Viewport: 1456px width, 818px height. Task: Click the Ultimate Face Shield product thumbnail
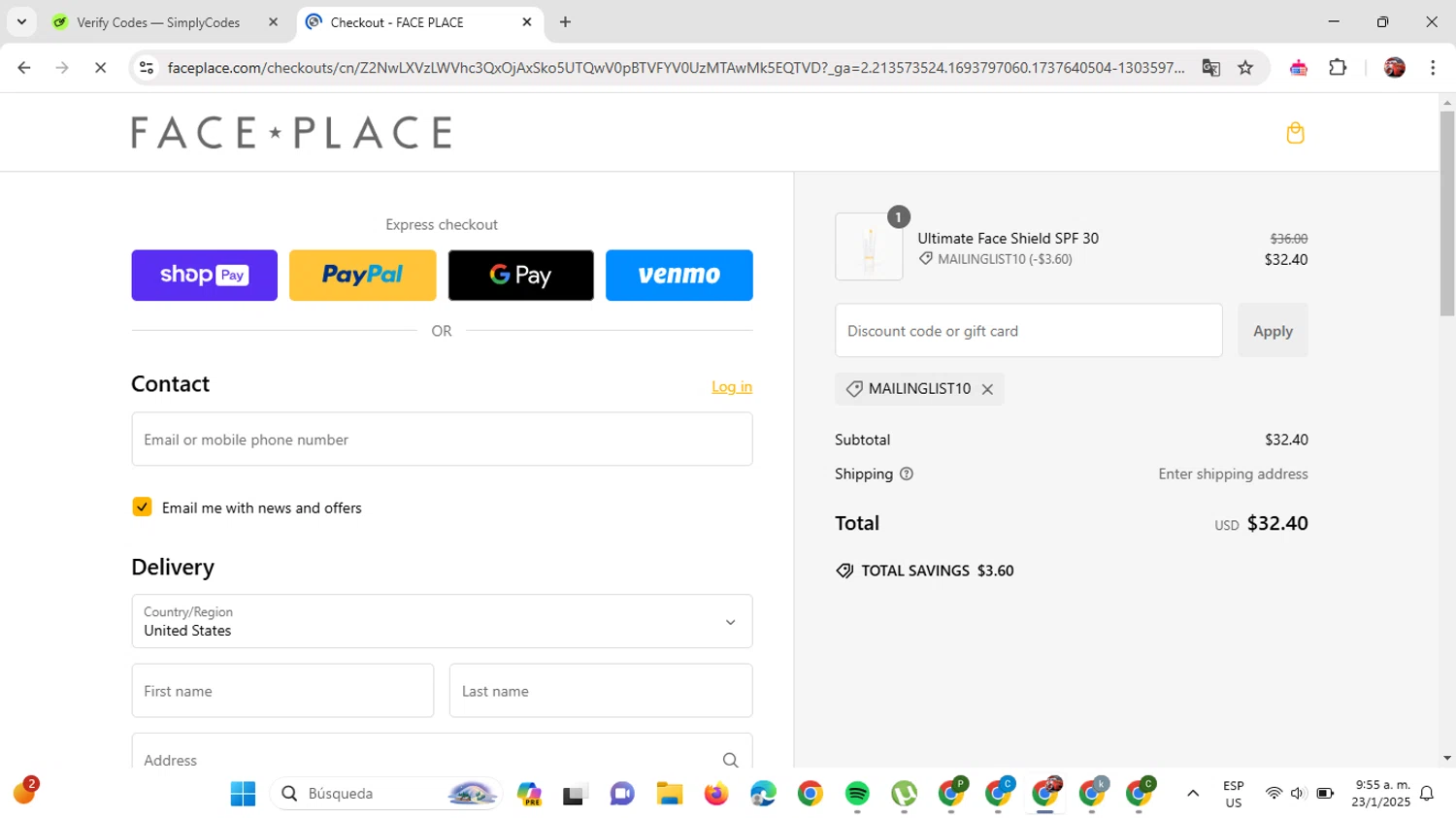(x=869, y=247)
